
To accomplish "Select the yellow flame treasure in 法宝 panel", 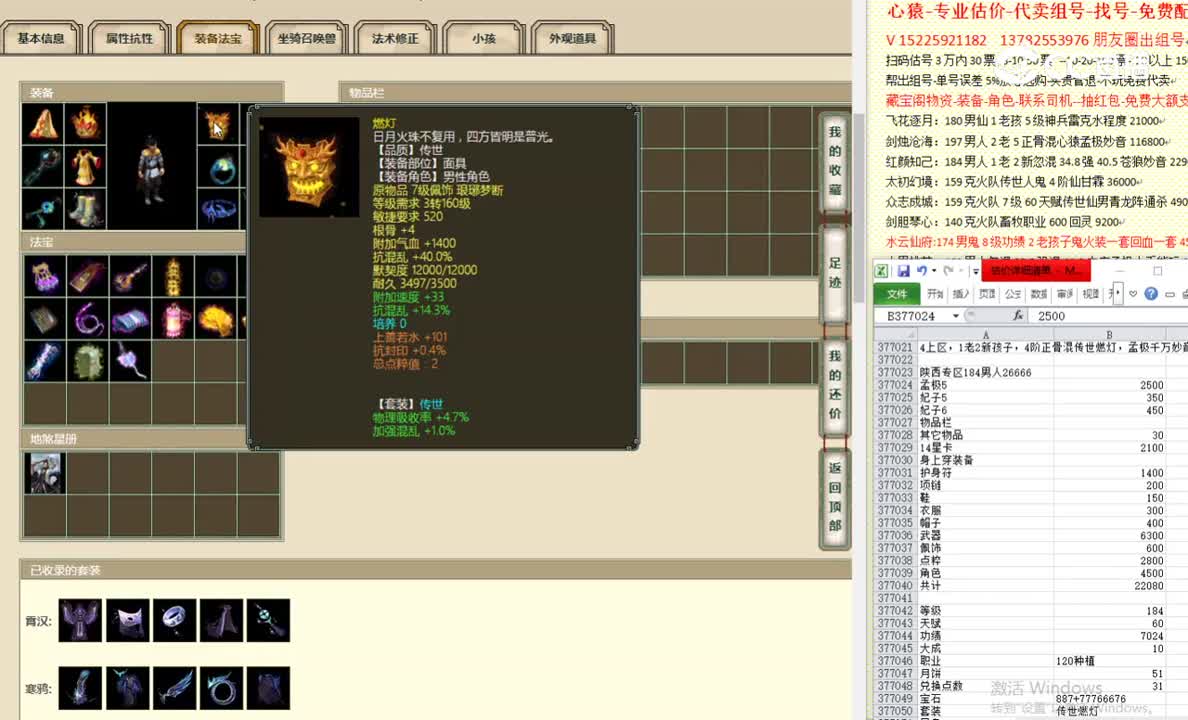I will coord(216,316).
